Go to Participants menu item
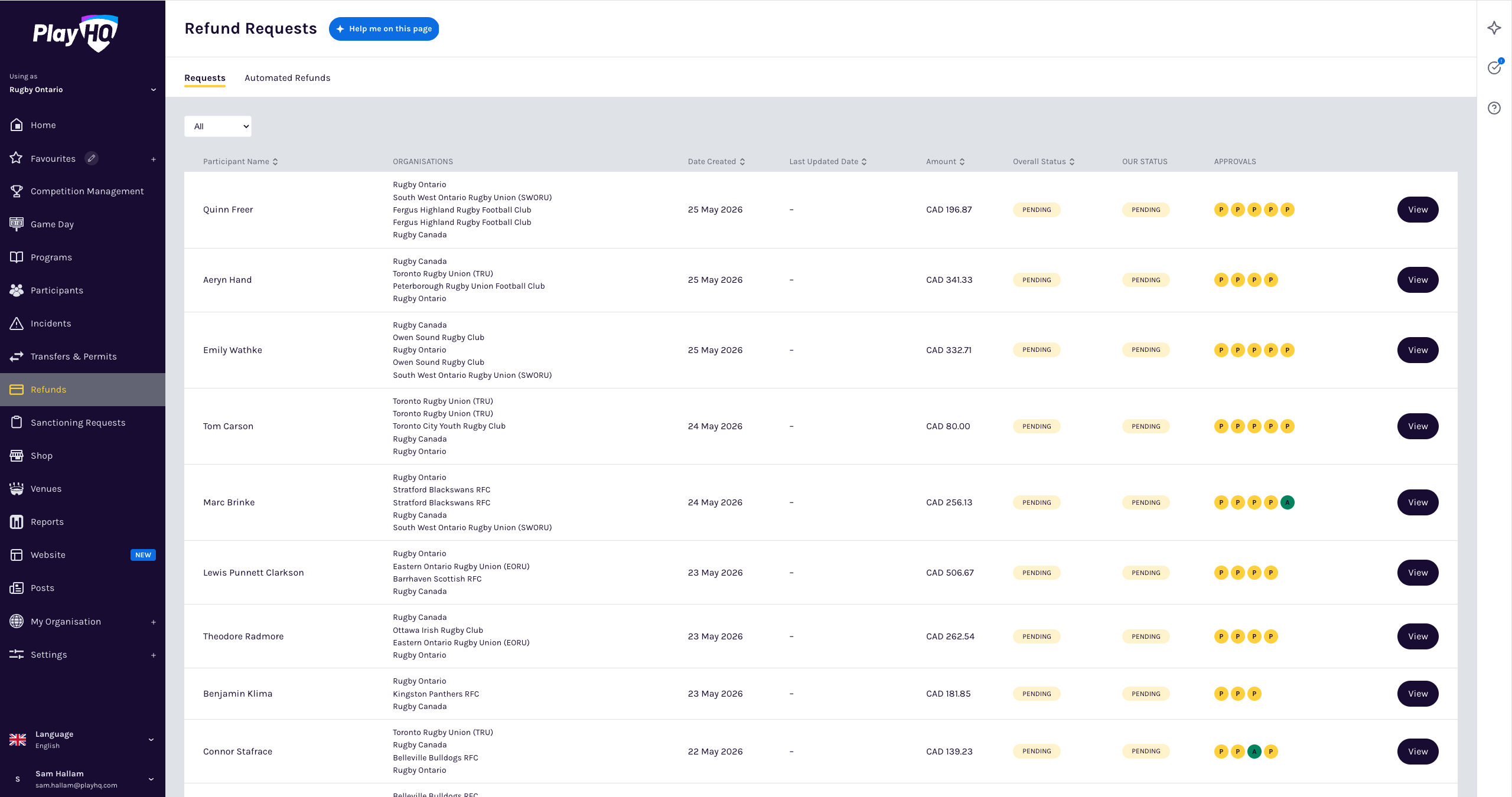This screenshot has width=1512, height=797. tap(83, 290)
